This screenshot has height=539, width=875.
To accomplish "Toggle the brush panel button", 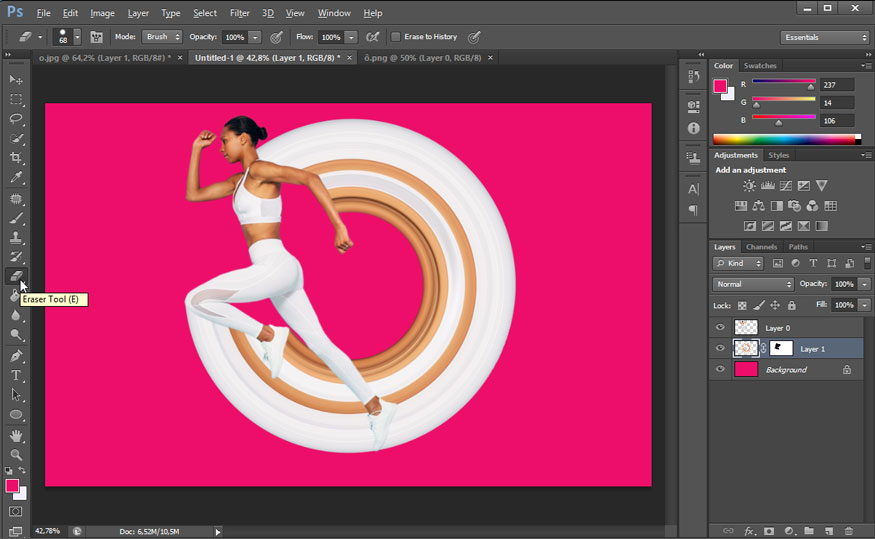I will (97, 37).
